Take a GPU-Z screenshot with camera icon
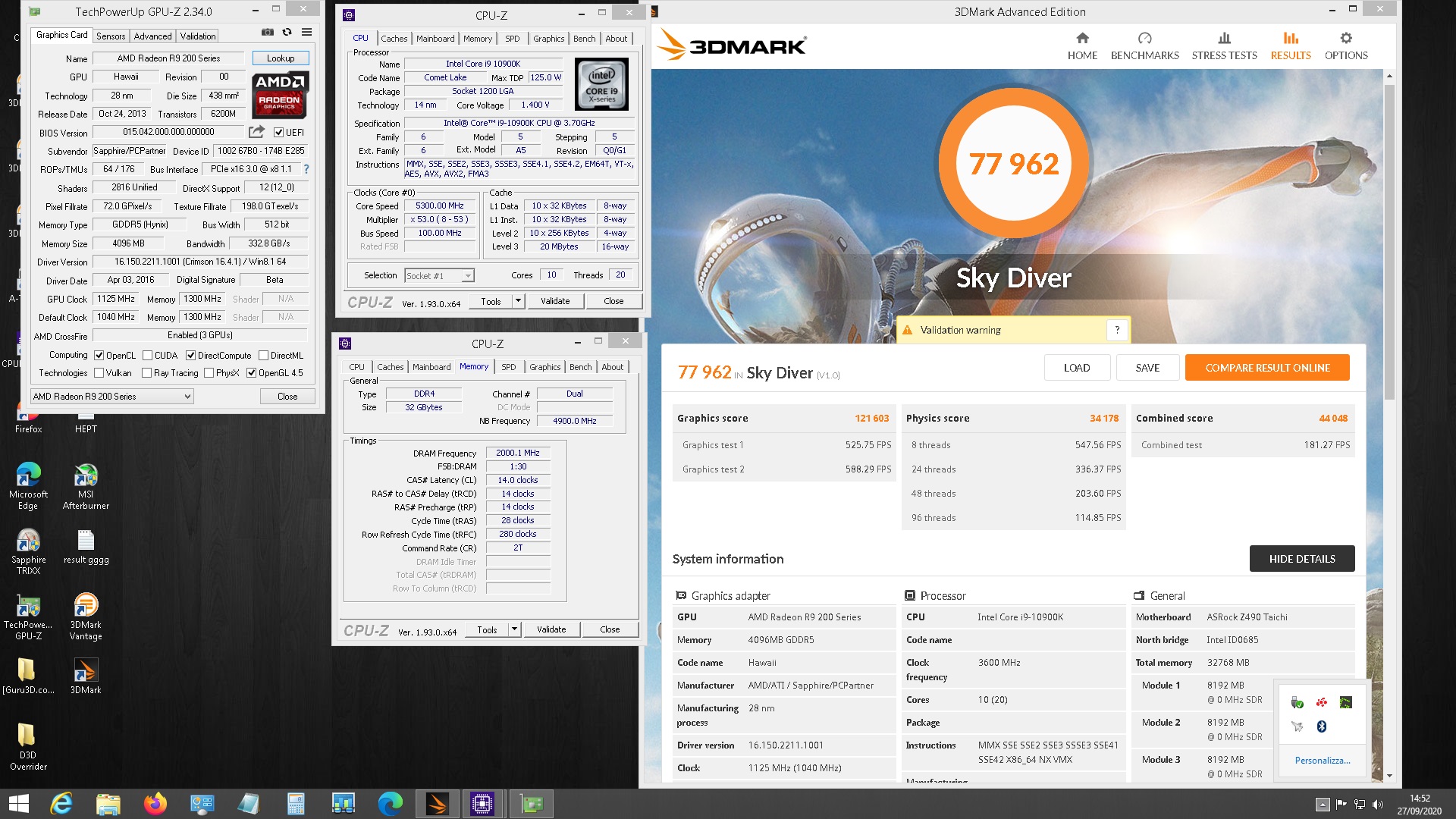Viewport: 1456px width, 819px height. click(267, 32)
